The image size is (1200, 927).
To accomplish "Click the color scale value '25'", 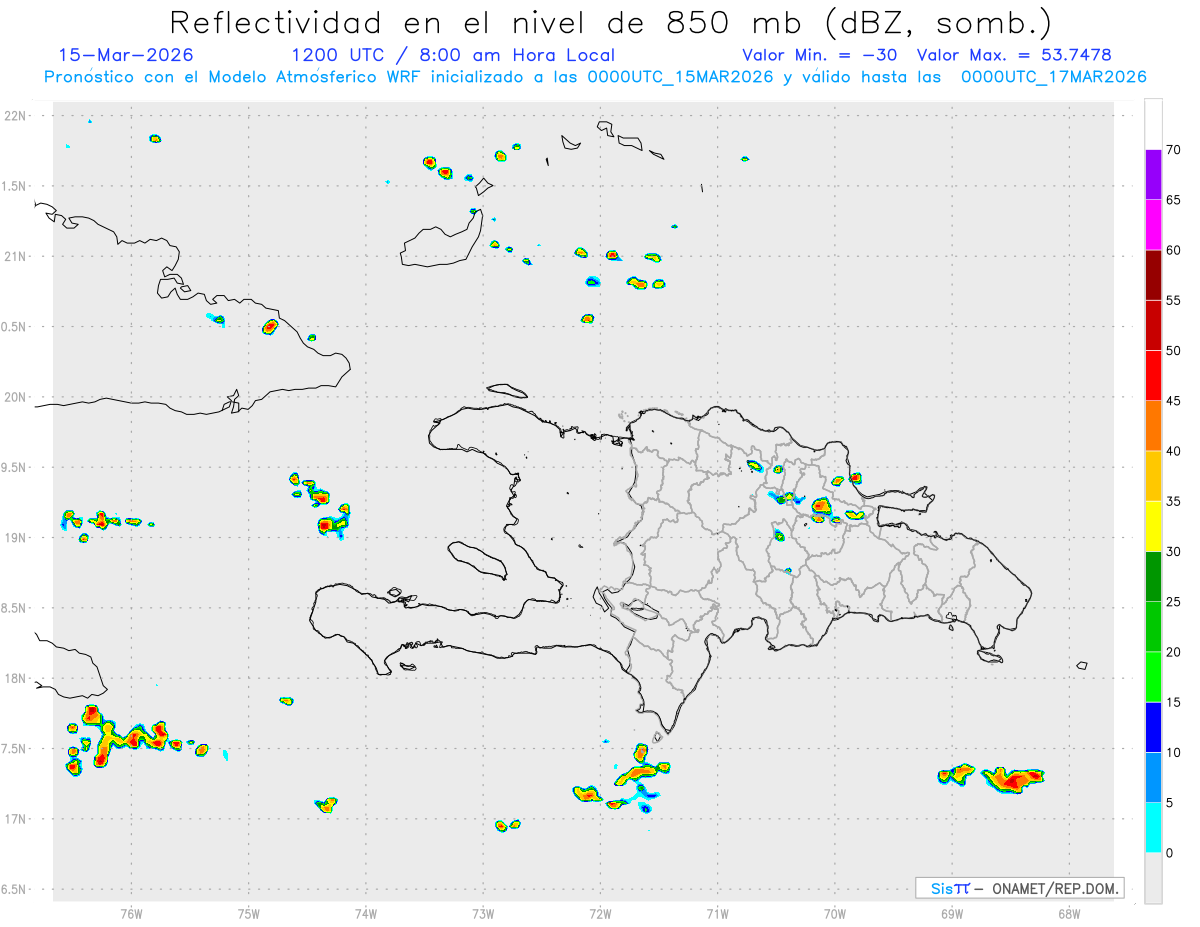I will (x=1174, y=602).
